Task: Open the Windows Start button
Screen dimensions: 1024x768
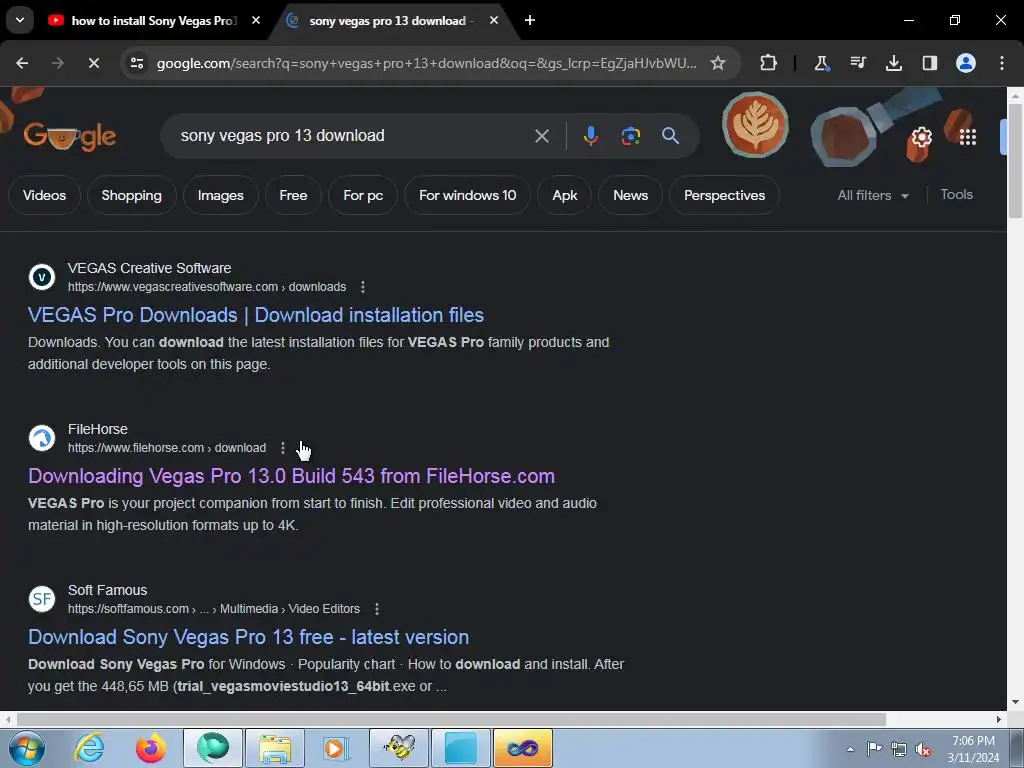Action: click(27, 748)
